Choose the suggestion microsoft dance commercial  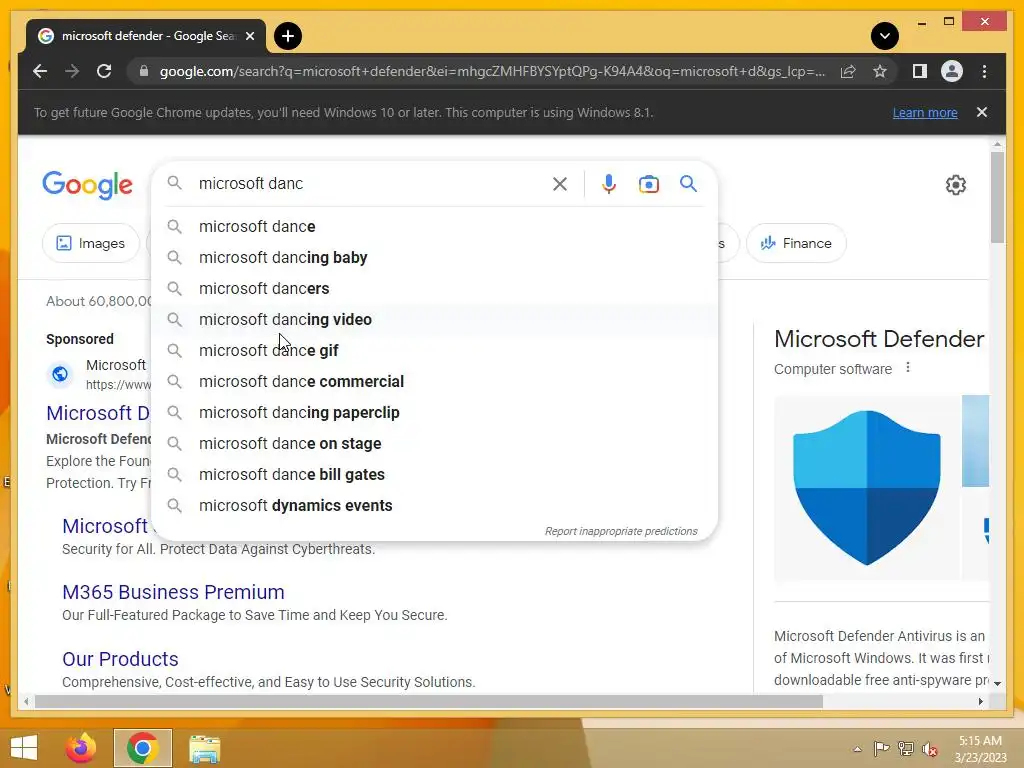point(434,381)
